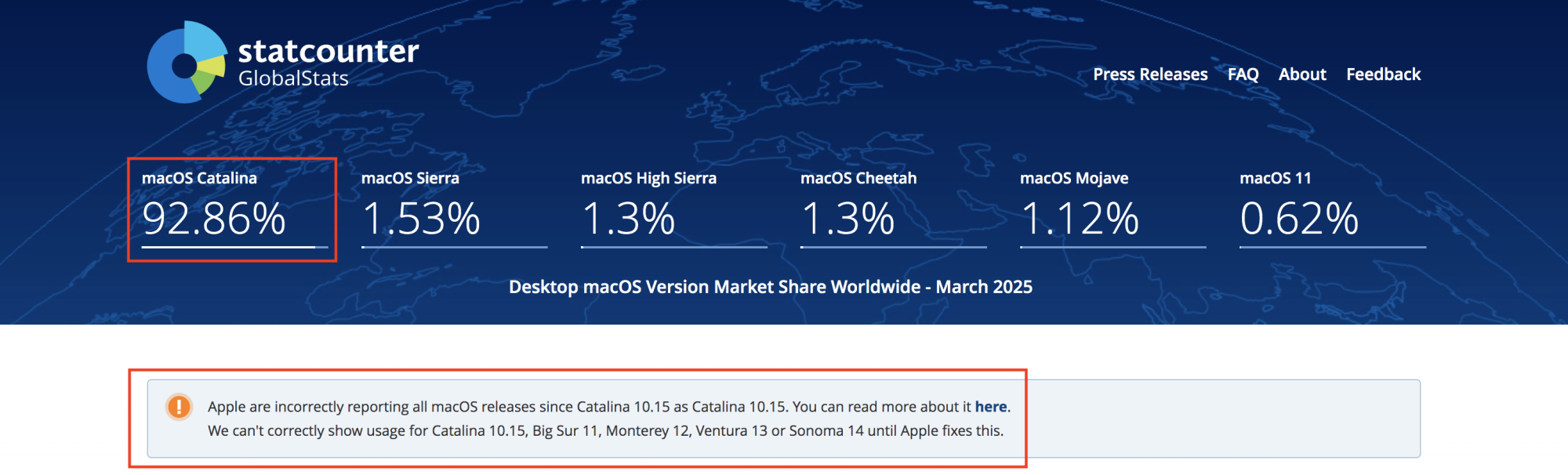The width and height of the screenshot is (1568, 475).
Task: Open the Press Releases page
Action: coord(1150,74)
